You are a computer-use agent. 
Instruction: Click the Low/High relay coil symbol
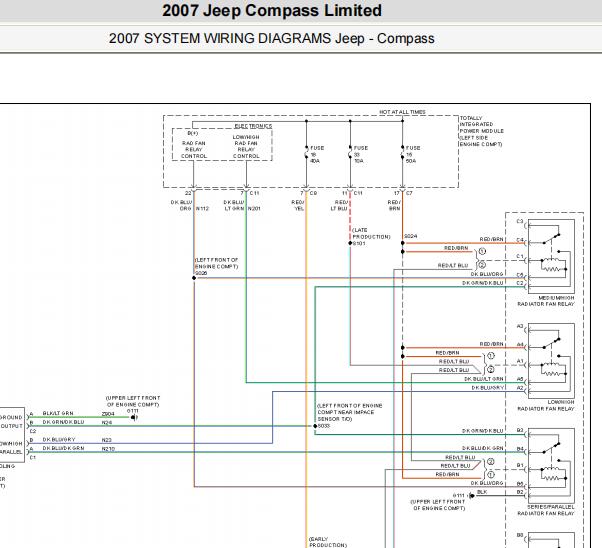point(553,369)
